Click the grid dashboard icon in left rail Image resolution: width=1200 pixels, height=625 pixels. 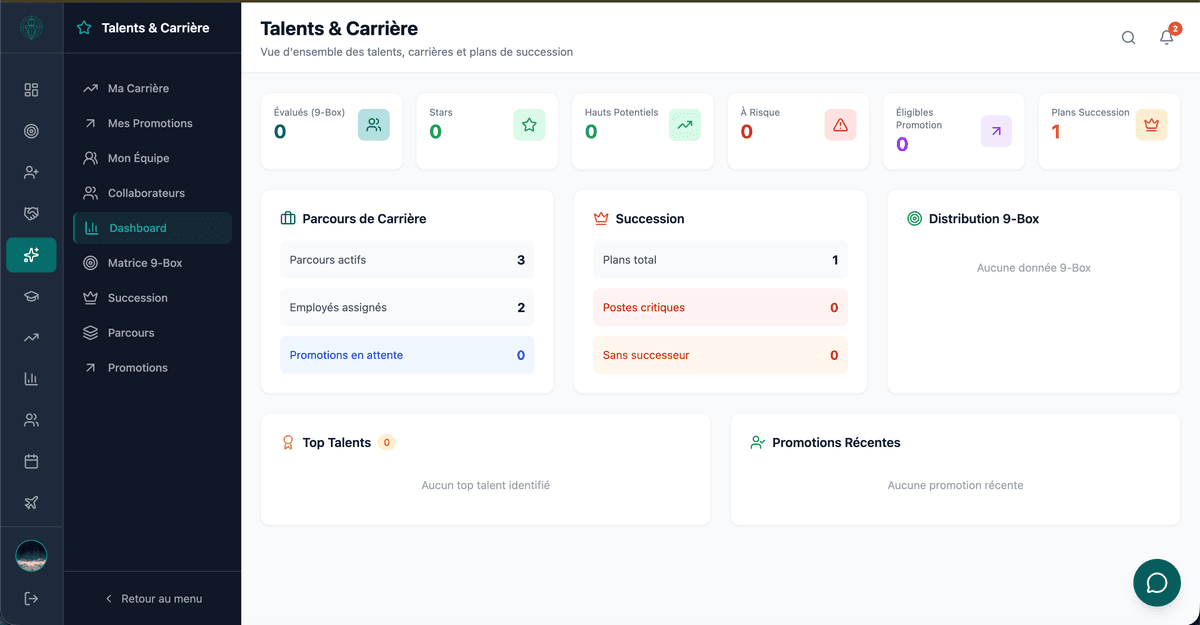tap(31, 90)
